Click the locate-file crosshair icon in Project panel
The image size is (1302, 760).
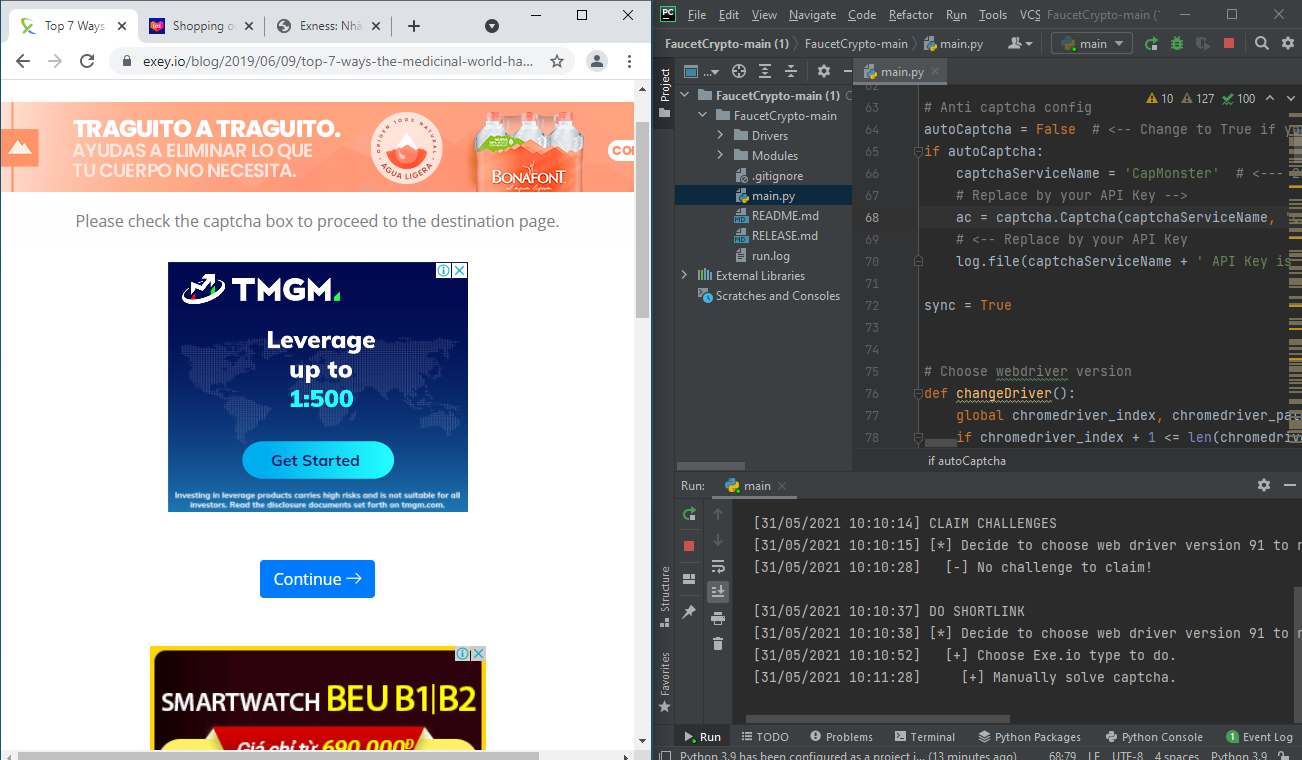coord(739,71)
